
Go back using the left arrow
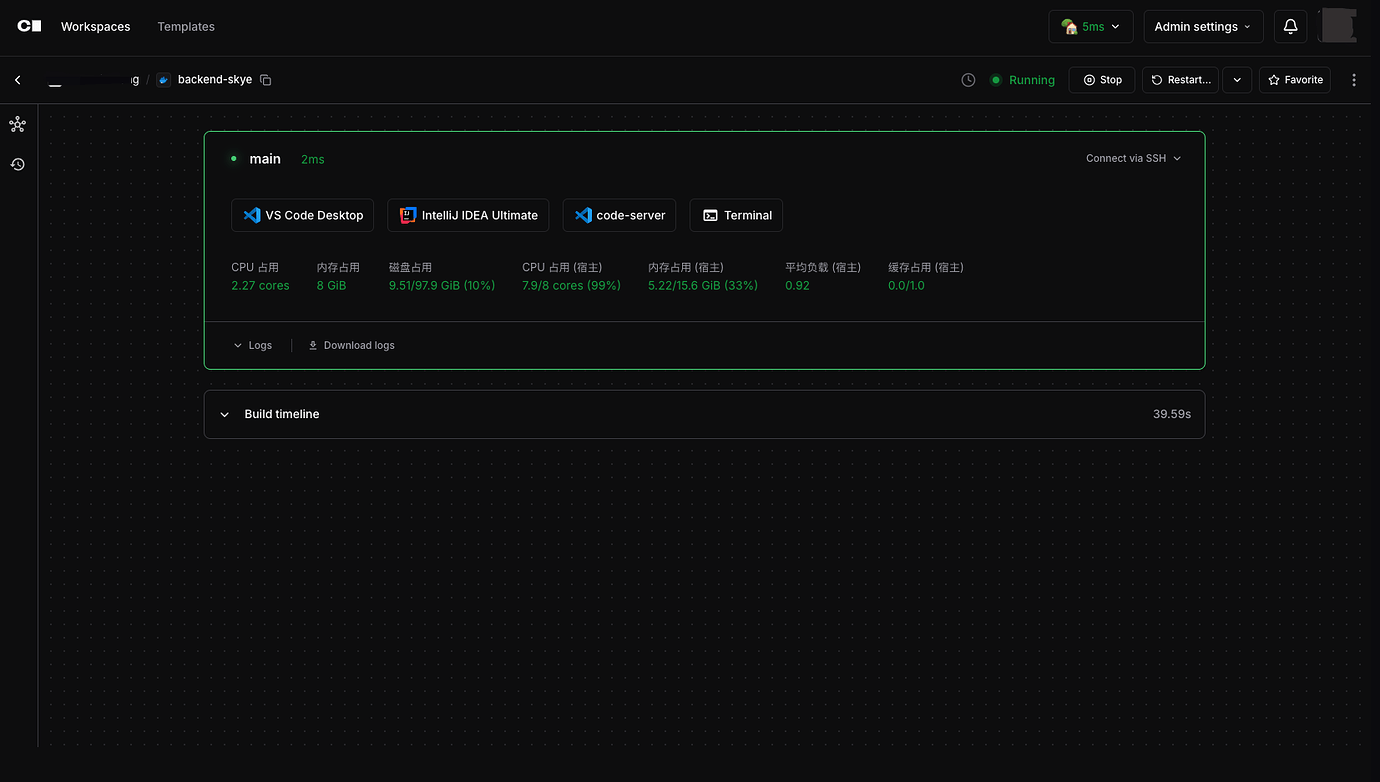[x=18, y=80]
